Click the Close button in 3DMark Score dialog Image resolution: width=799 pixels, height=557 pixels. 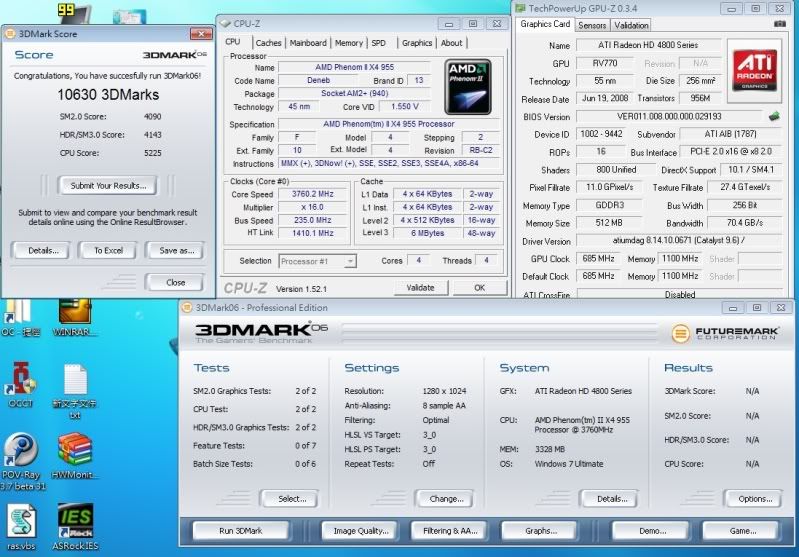(x=175, y=282)
